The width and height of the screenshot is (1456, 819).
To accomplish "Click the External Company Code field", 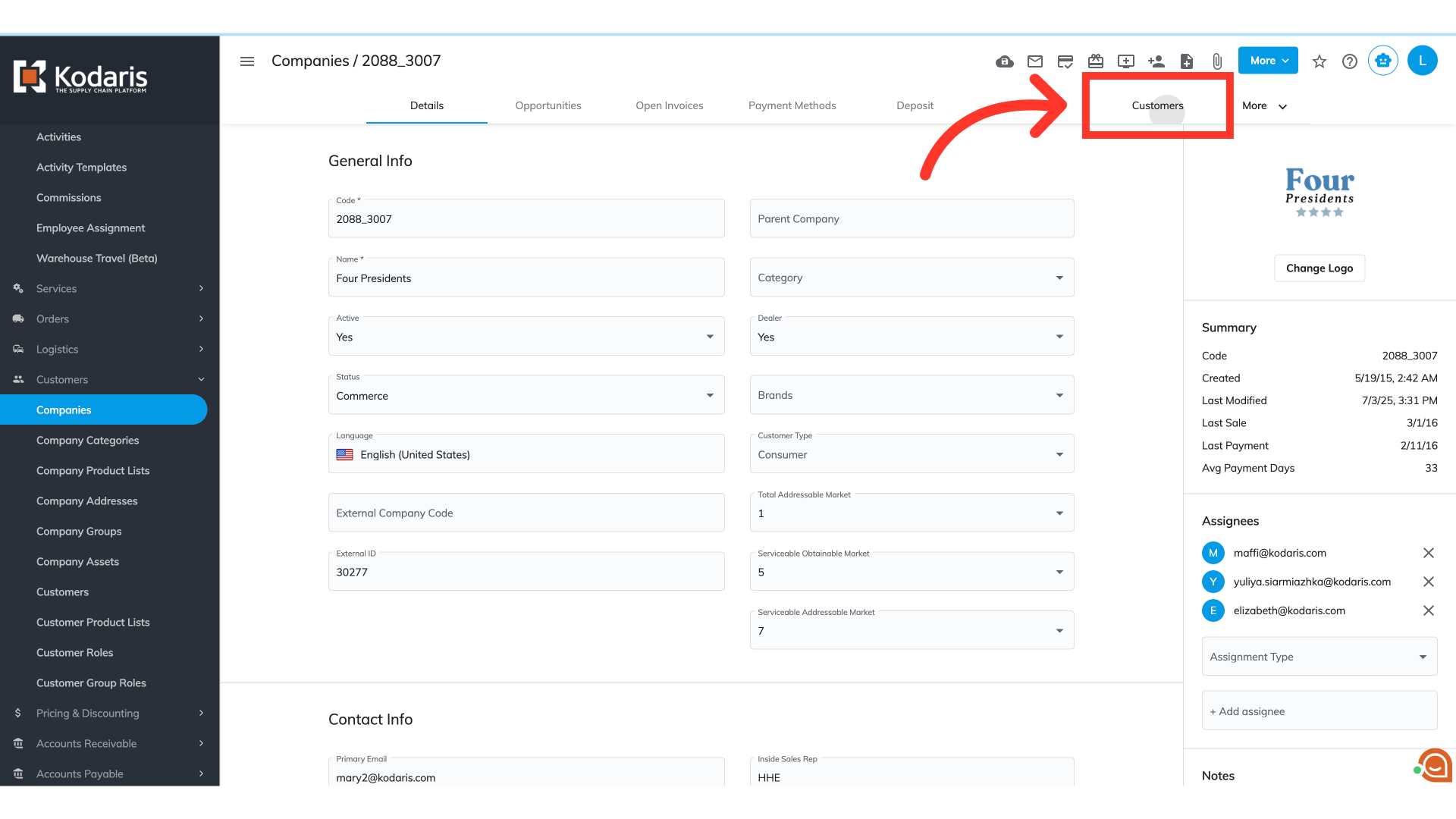I will click(526, 513).
